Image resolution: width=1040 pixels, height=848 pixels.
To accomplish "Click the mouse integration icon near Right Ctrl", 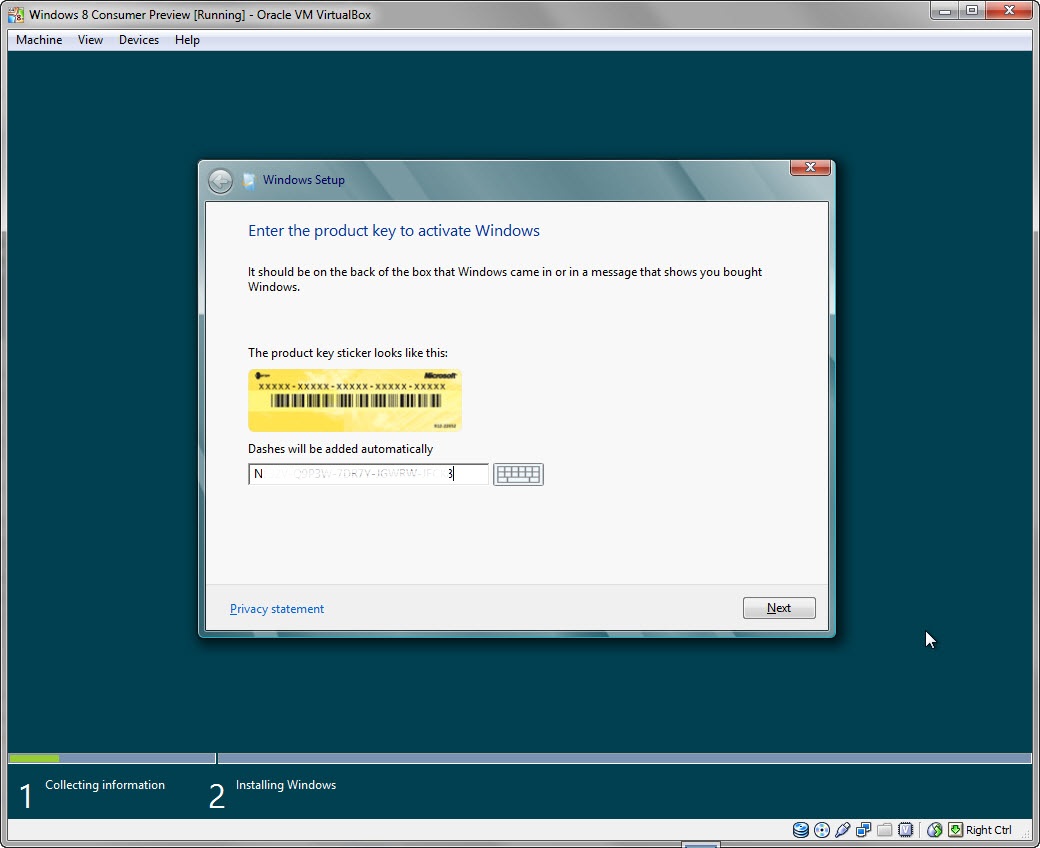I will coord(935,830).
